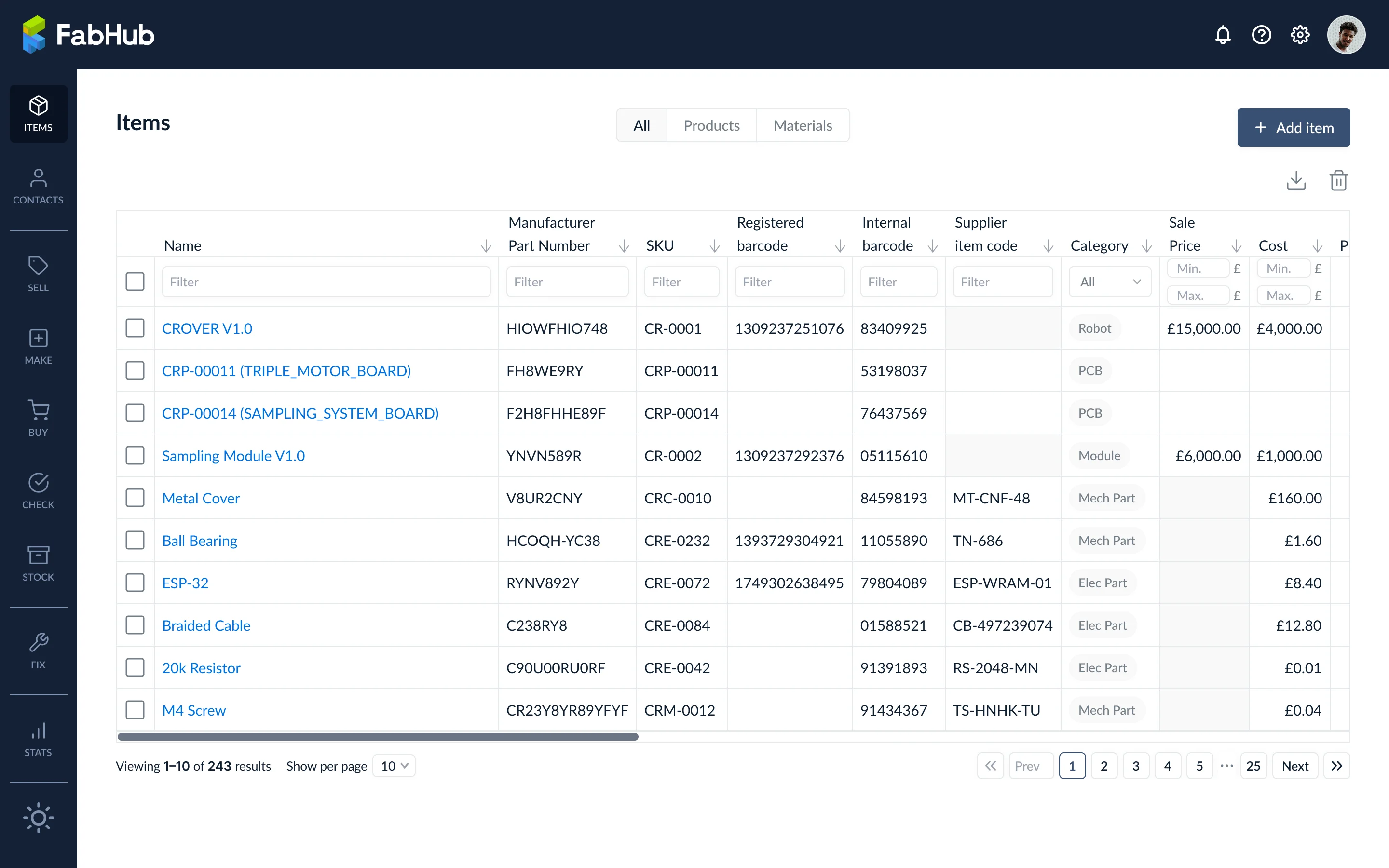Jump to first page double chevron
Image resolution: width=1389 pixels, height=868 pixels.
[x=991, y=766]
